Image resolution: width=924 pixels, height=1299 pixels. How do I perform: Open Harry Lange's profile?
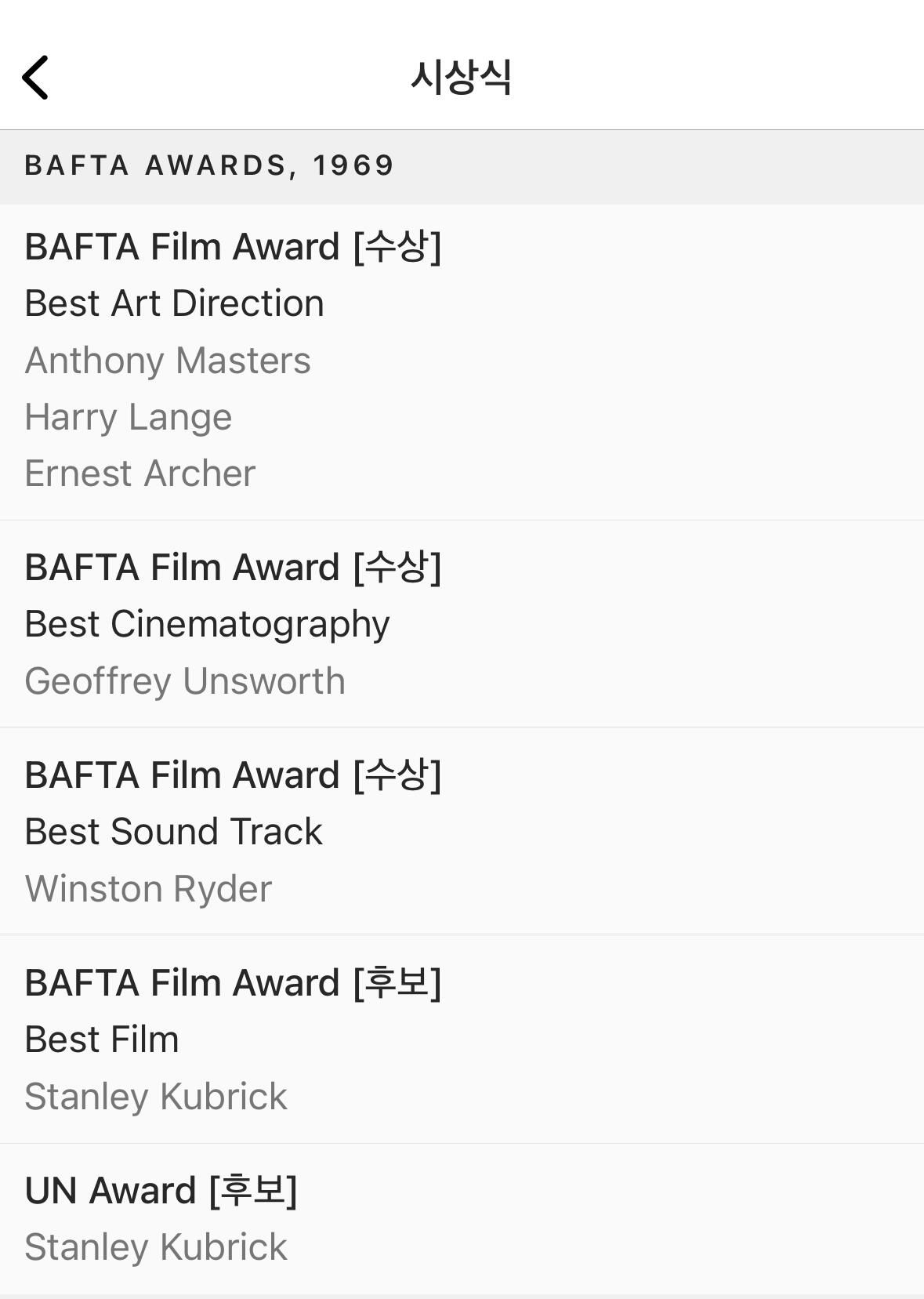click(x=129, y=417)
